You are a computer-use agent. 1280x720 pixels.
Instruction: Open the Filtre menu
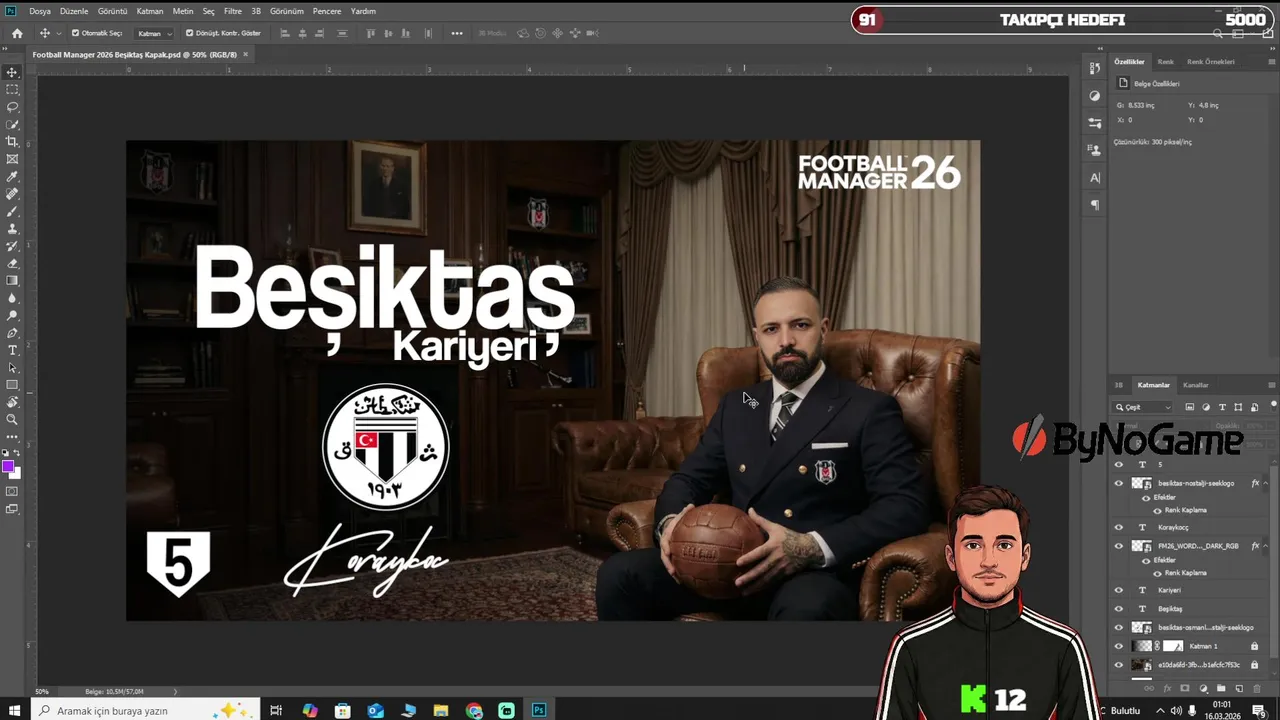233,11
